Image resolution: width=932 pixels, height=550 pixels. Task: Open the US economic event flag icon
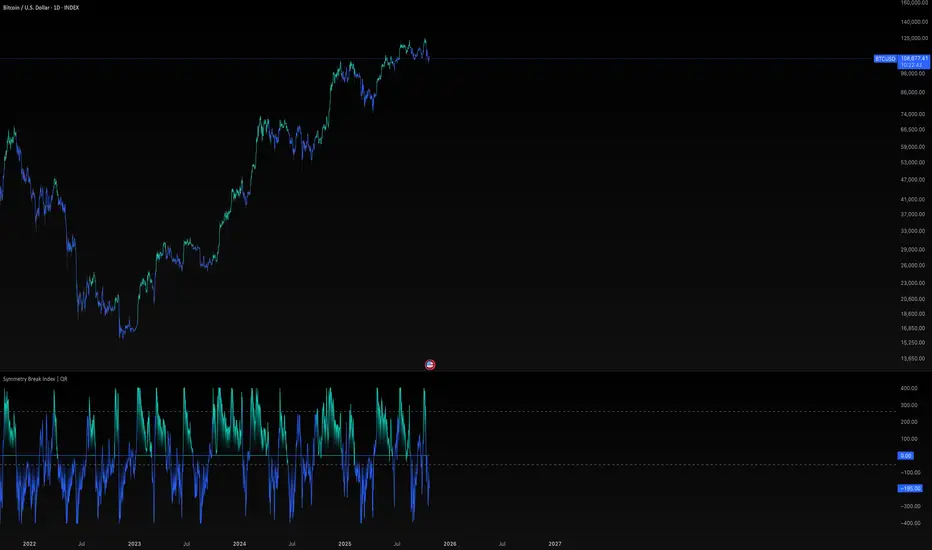(430, 364)
